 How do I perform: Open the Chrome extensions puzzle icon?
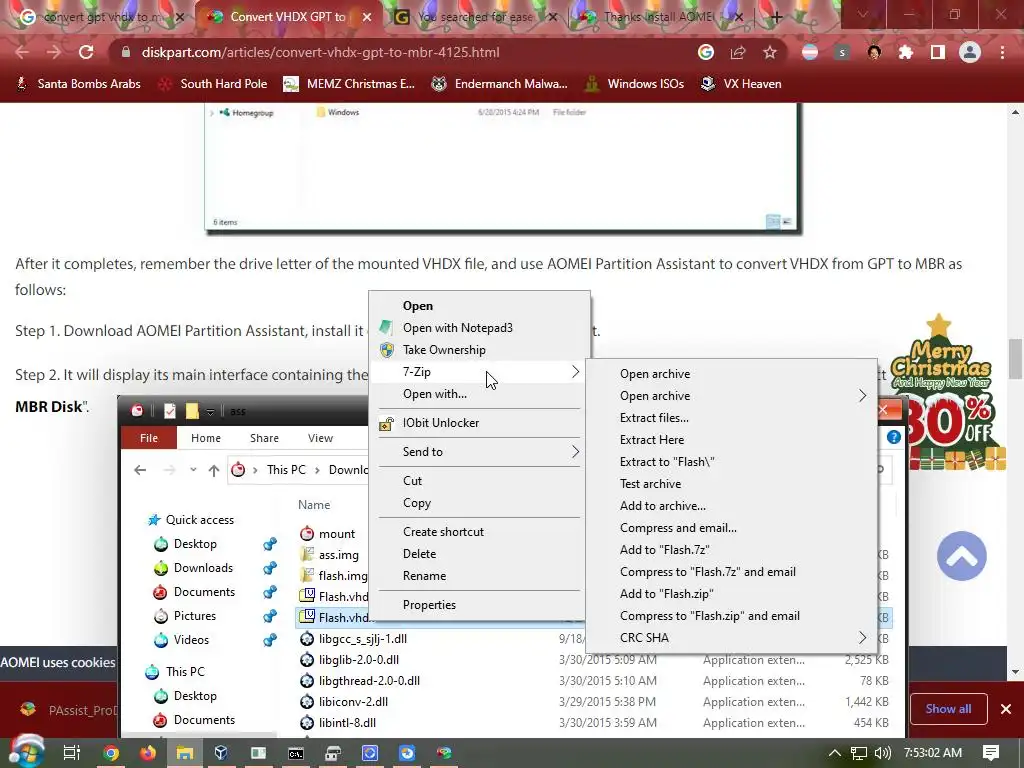click(906, 52)
